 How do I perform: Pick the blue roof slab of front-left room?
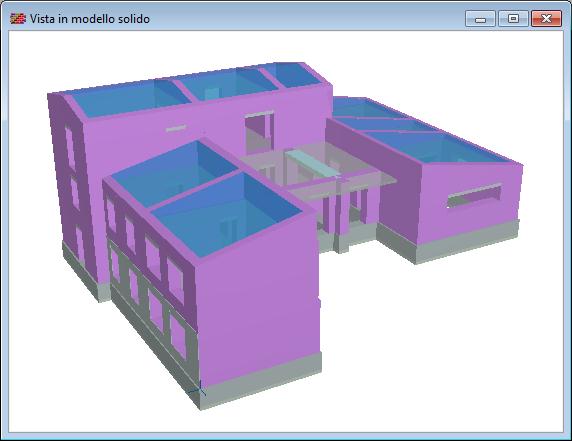click(x=174, y=173)
